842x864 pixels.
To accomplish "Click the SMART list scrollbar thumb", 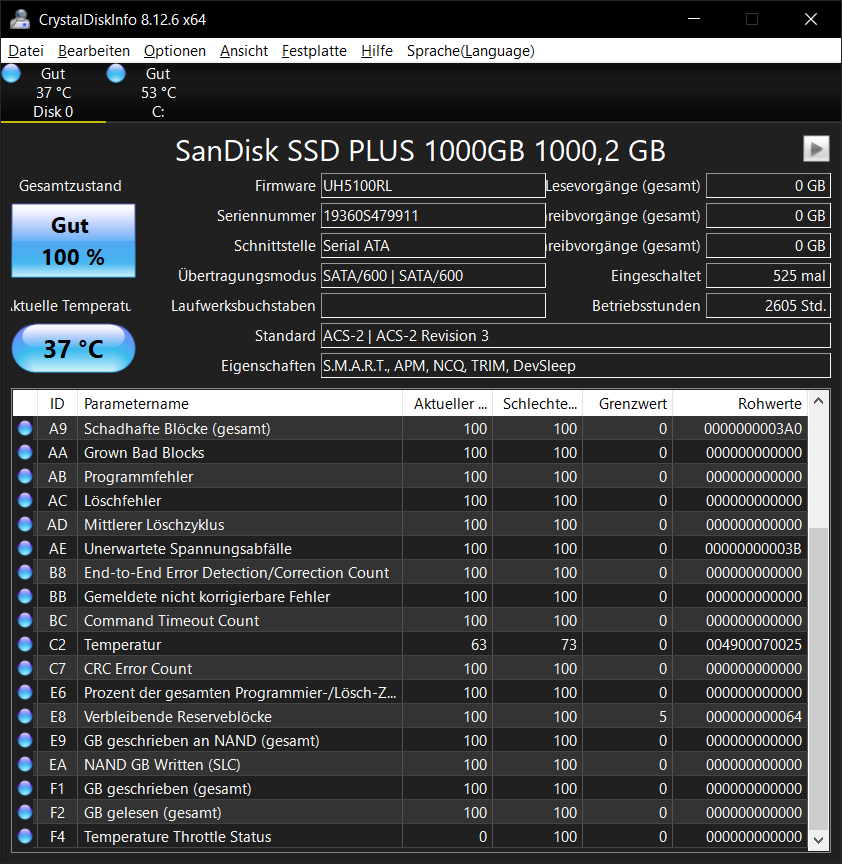I will (x=818, y=678).
